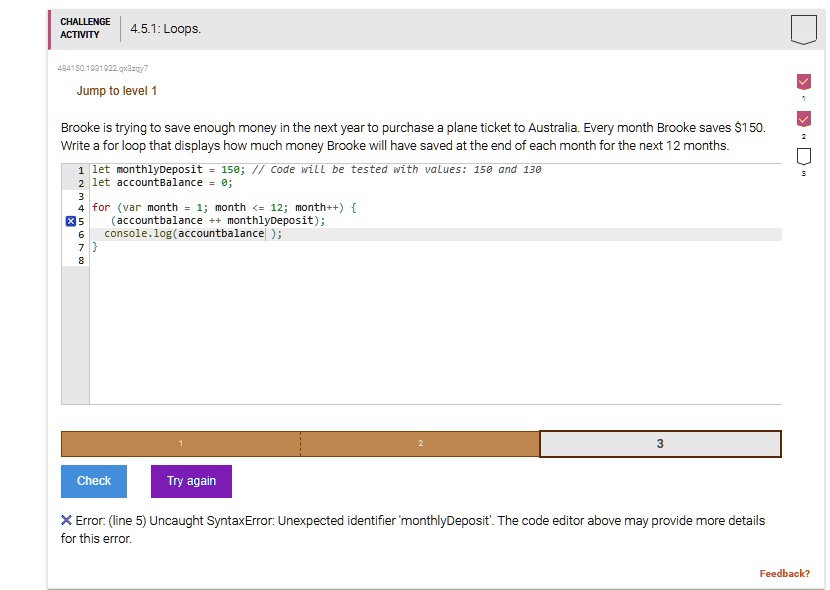Select progress bar segment 3
The width and height of the screenshot is (830, 590).
point(660,444)
